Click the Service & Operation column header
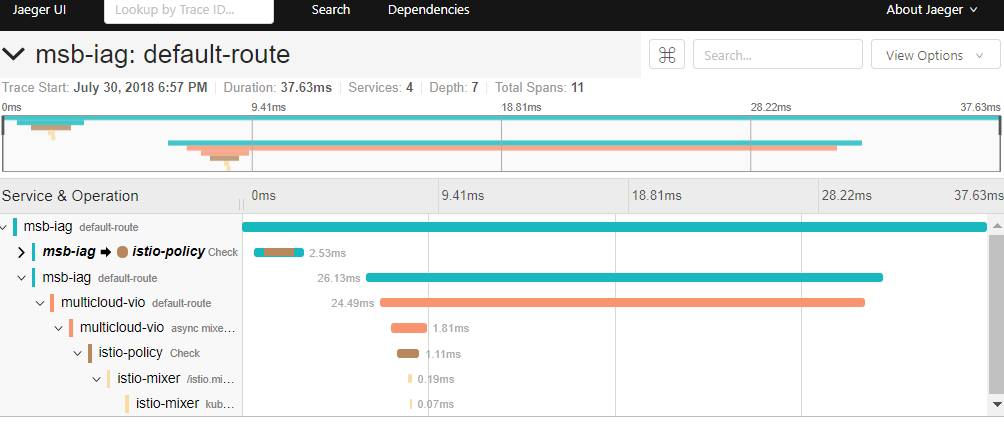Image resolution: width=1004 pixels, height=424 pixels. click(70, 196)
